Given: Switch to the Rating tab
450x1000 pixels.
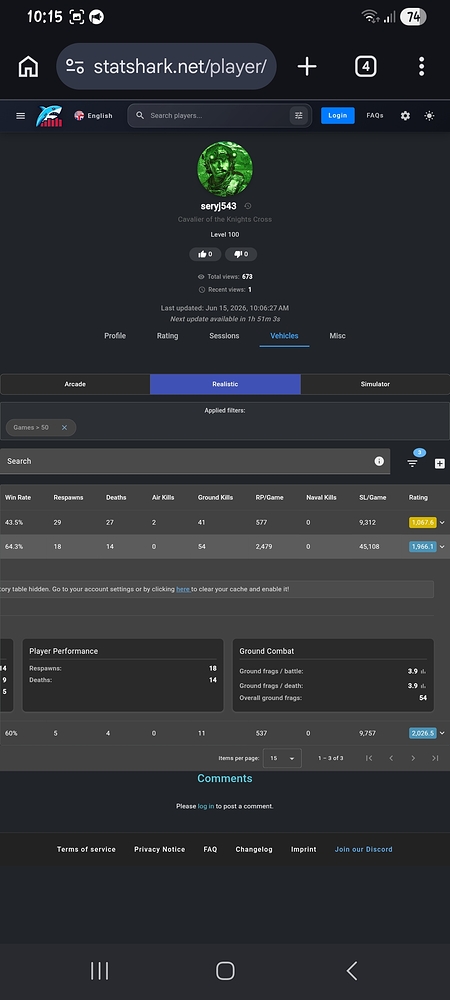Looking at the screenshot, I should 168,335.
